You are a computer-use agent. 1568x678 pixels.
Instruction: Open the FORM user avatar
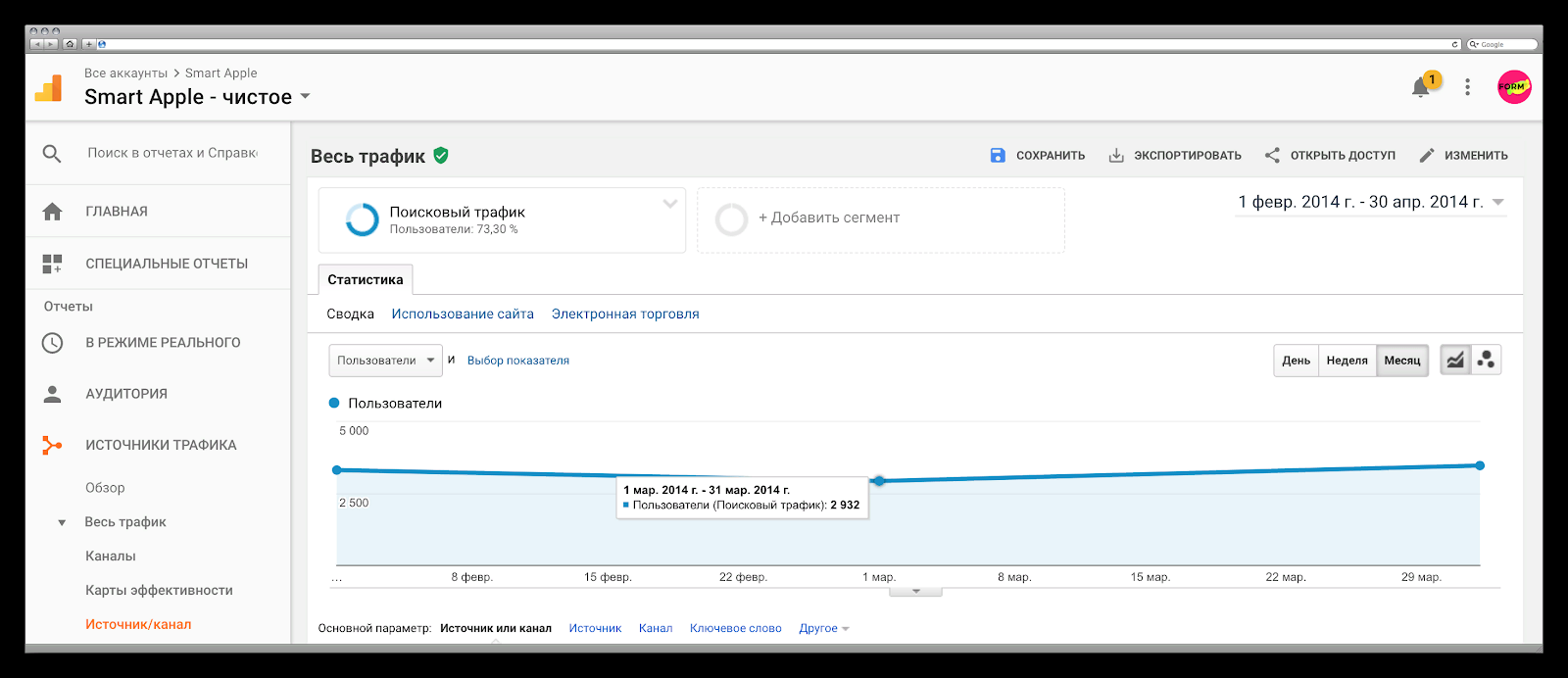tap(1514, 87)
